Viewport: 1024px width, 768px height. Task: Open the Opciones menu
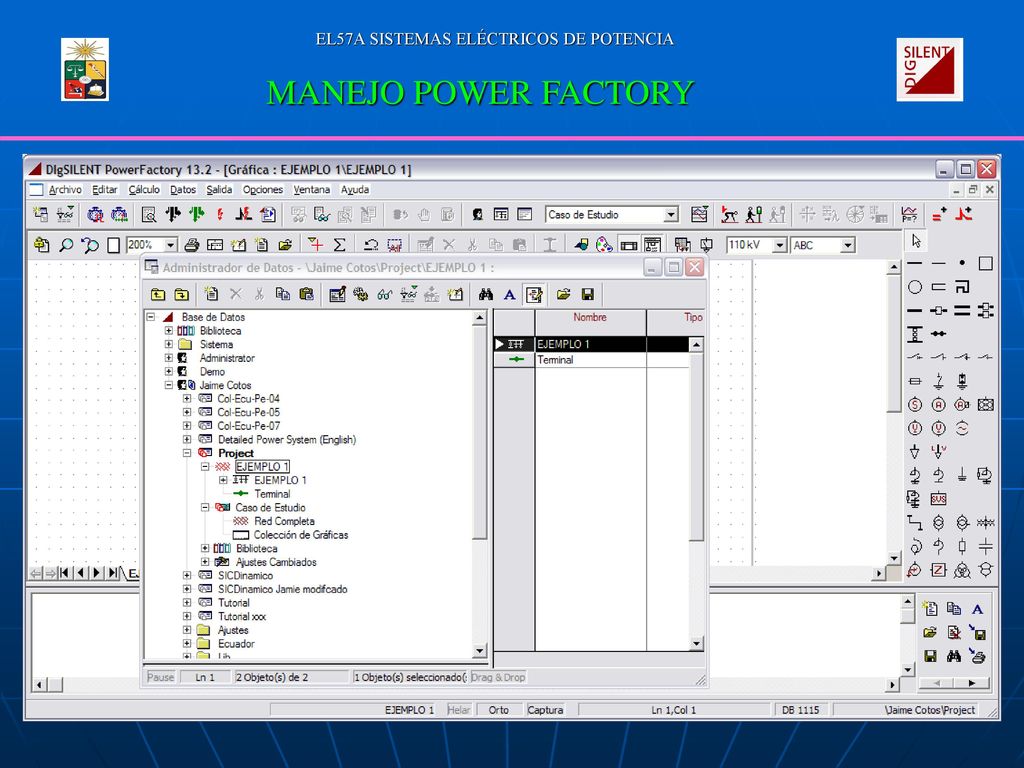(x=263, y=189)
